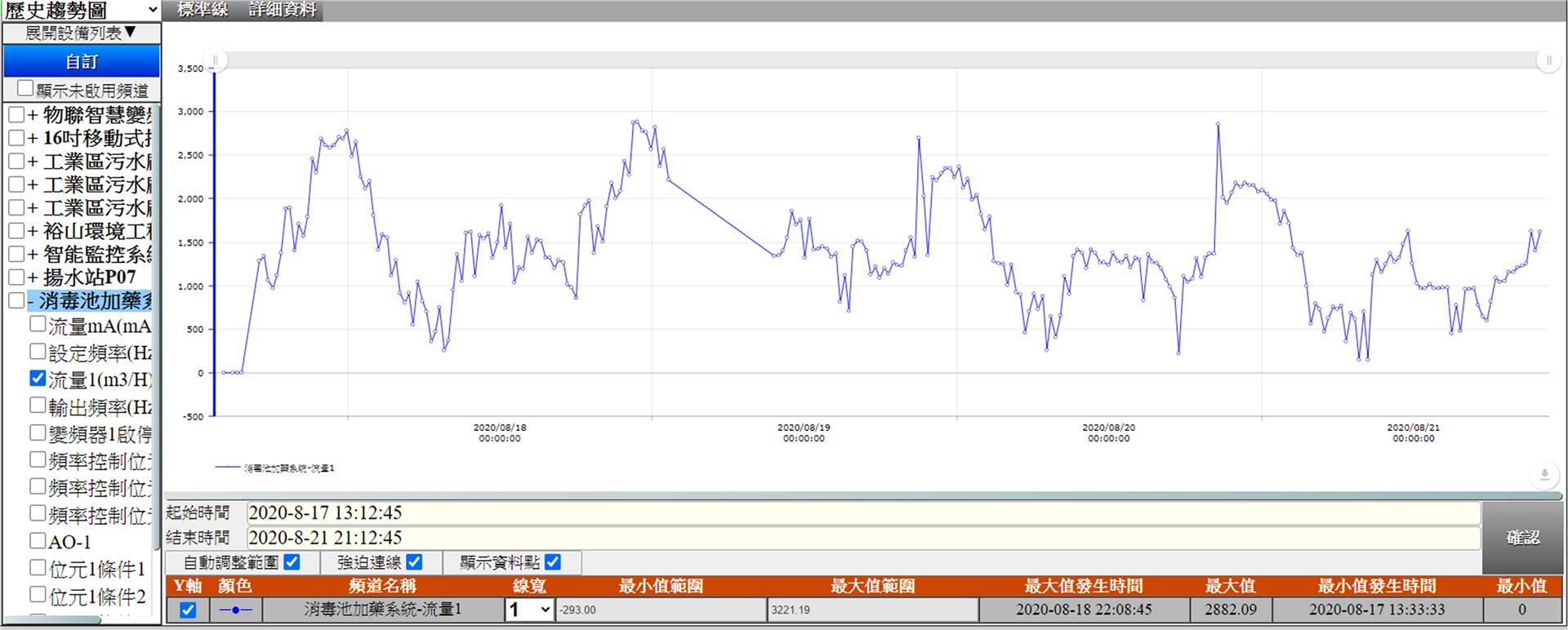Click the 結束時間 end time field
Image resolution: width=1568 pixels, height=630 pixels.
click(863, 538)
